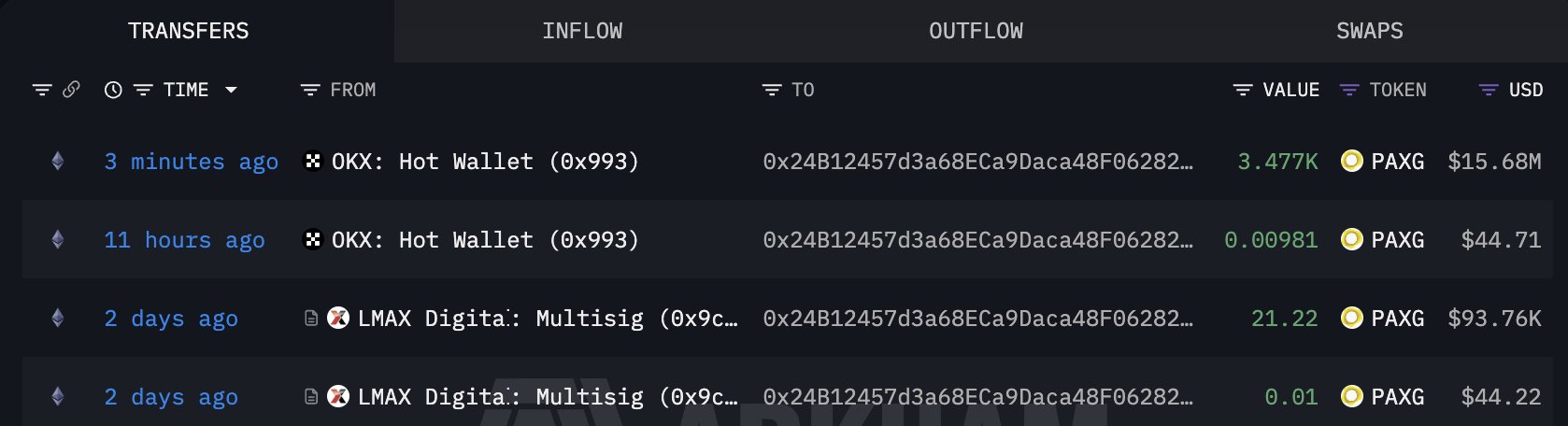The width and height of the screenshot is (1568, 426).
Task: Click recipient address in 11 hours ago row
Action: (x=977, y=240)
